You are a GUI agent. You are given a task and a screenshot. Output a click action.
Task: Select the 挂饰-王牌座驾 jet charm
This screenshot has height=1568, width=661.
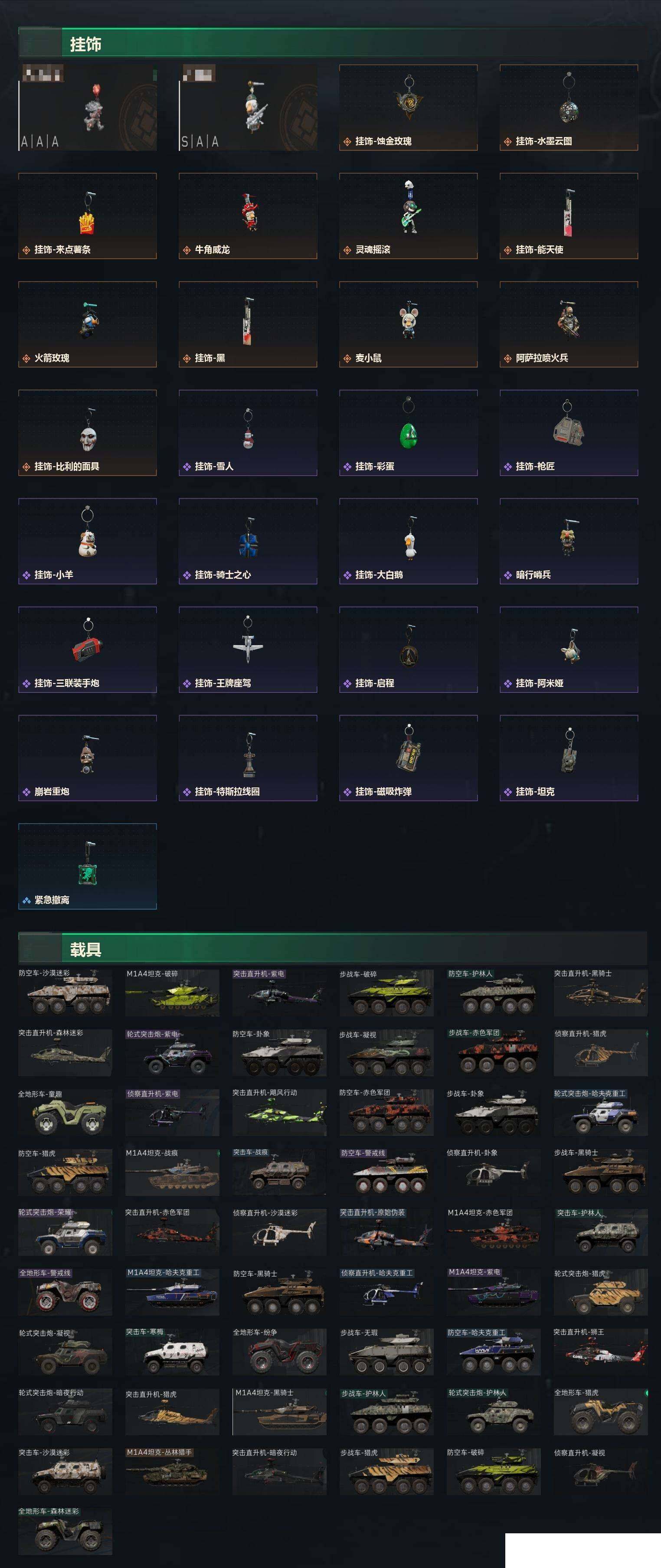coord(248,649)
